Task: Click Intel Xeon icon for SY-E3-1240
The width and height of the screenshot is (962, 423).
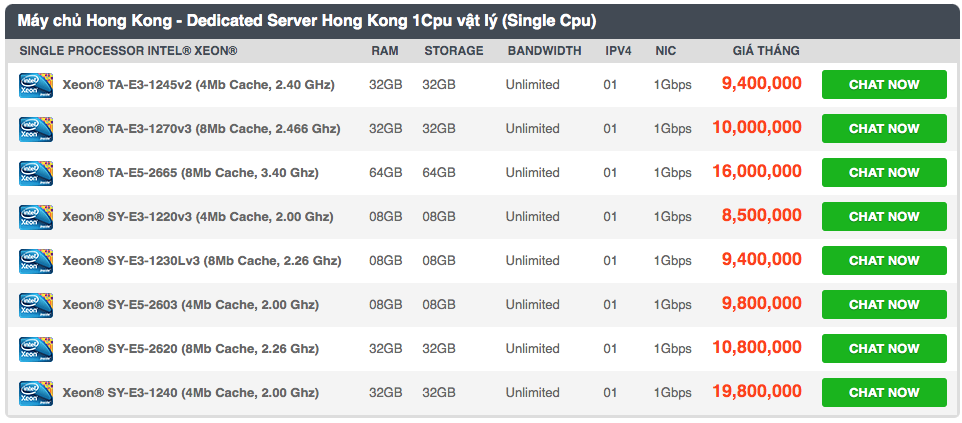Action: tap(36, 394)
